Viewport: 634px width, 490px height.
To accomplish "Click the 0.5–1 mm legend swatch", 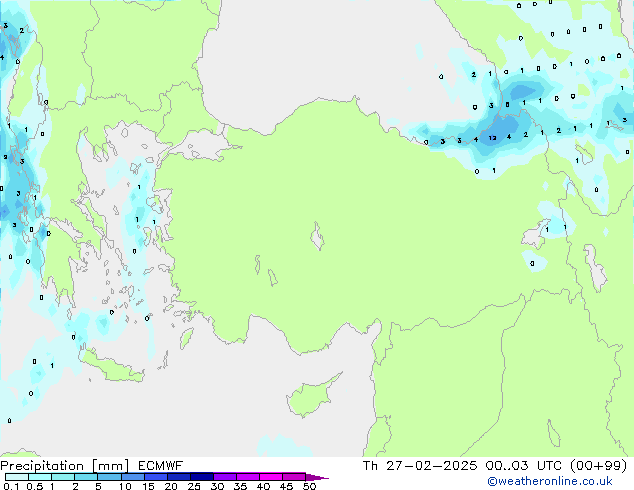I will pyautogui.click(x=40, y=477).
